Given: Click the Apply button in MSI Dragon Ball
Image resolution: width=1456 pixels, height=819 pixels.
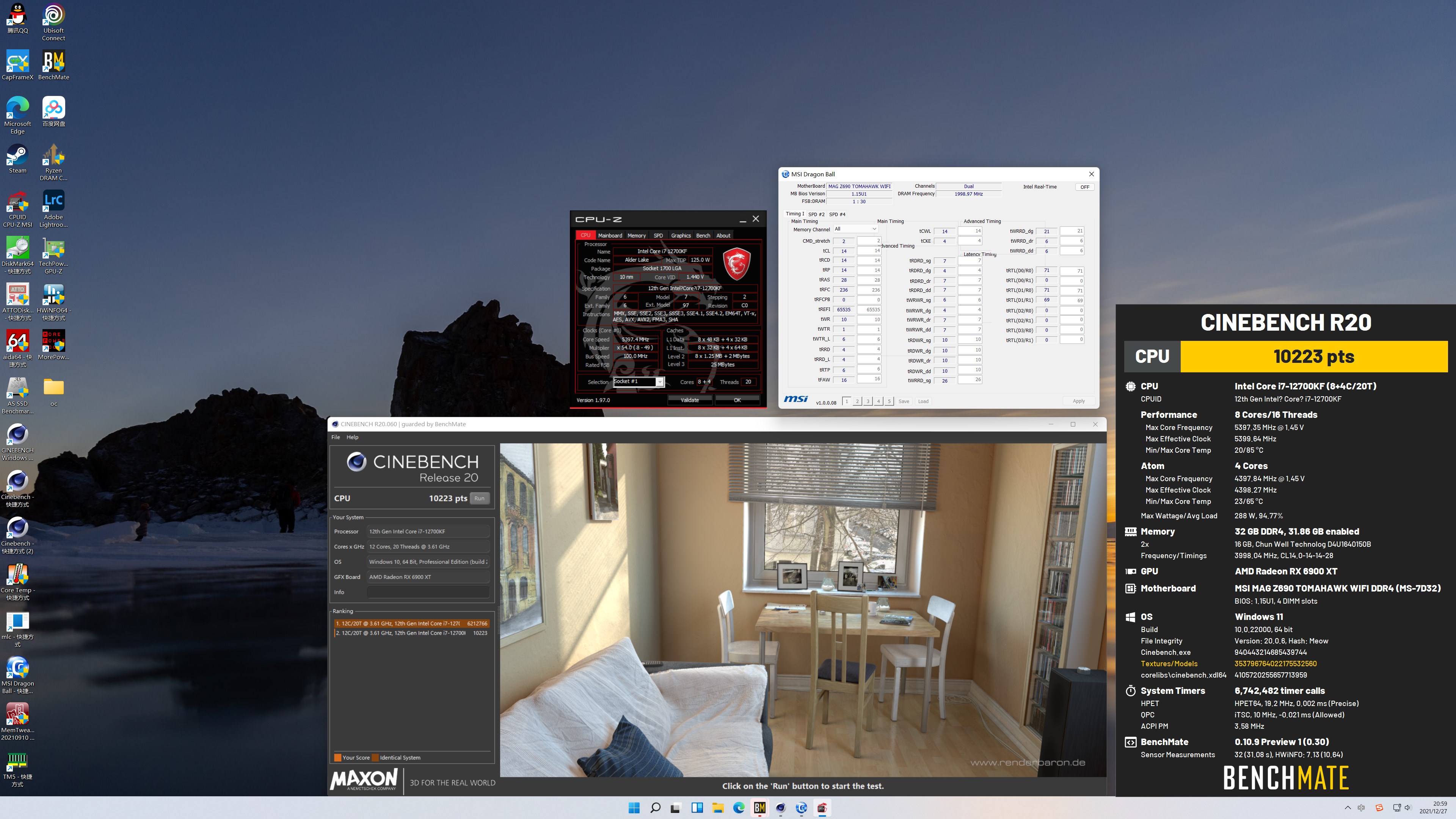Looking at the screenshot, I should tap(1079, 401).
